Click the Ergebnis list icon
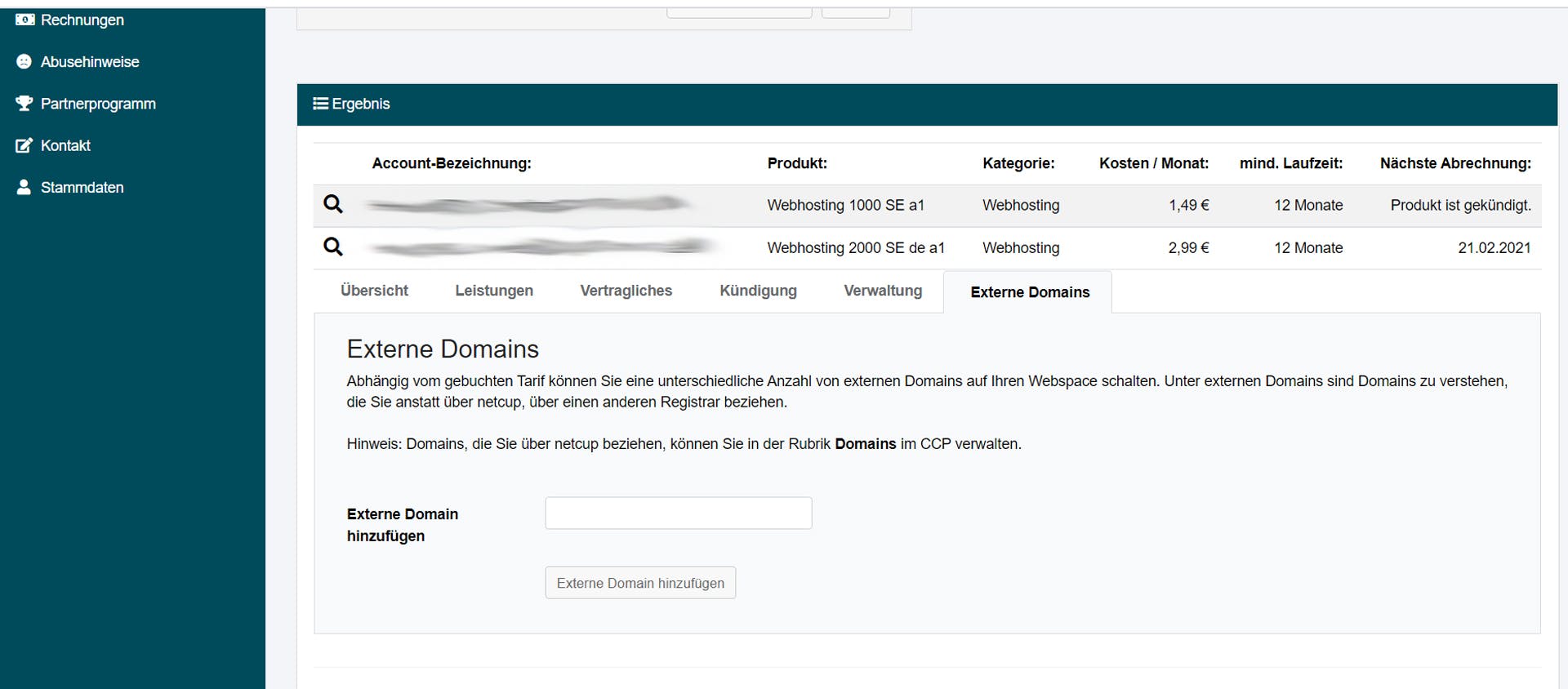The image size is (1568, 689). click(x=321, y=104)
